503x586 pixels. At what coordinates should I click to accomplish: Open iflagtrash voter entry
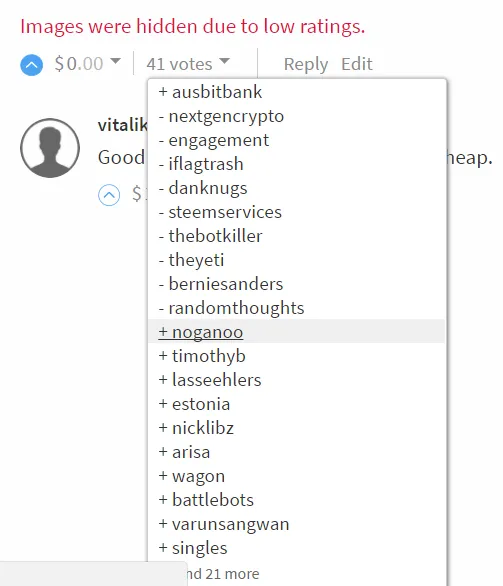[201, 164]
